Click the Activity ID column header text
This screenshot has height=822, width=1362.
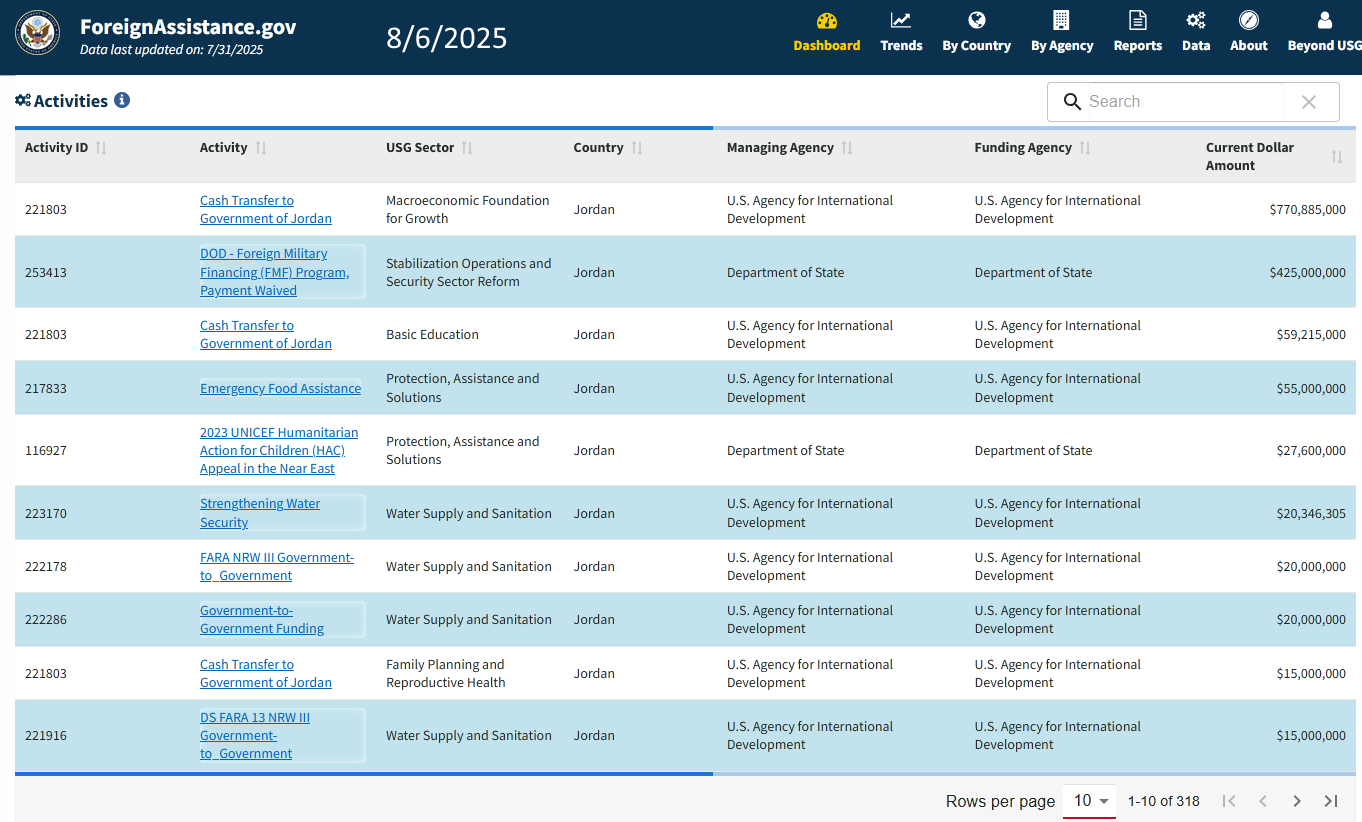[57, 148]
